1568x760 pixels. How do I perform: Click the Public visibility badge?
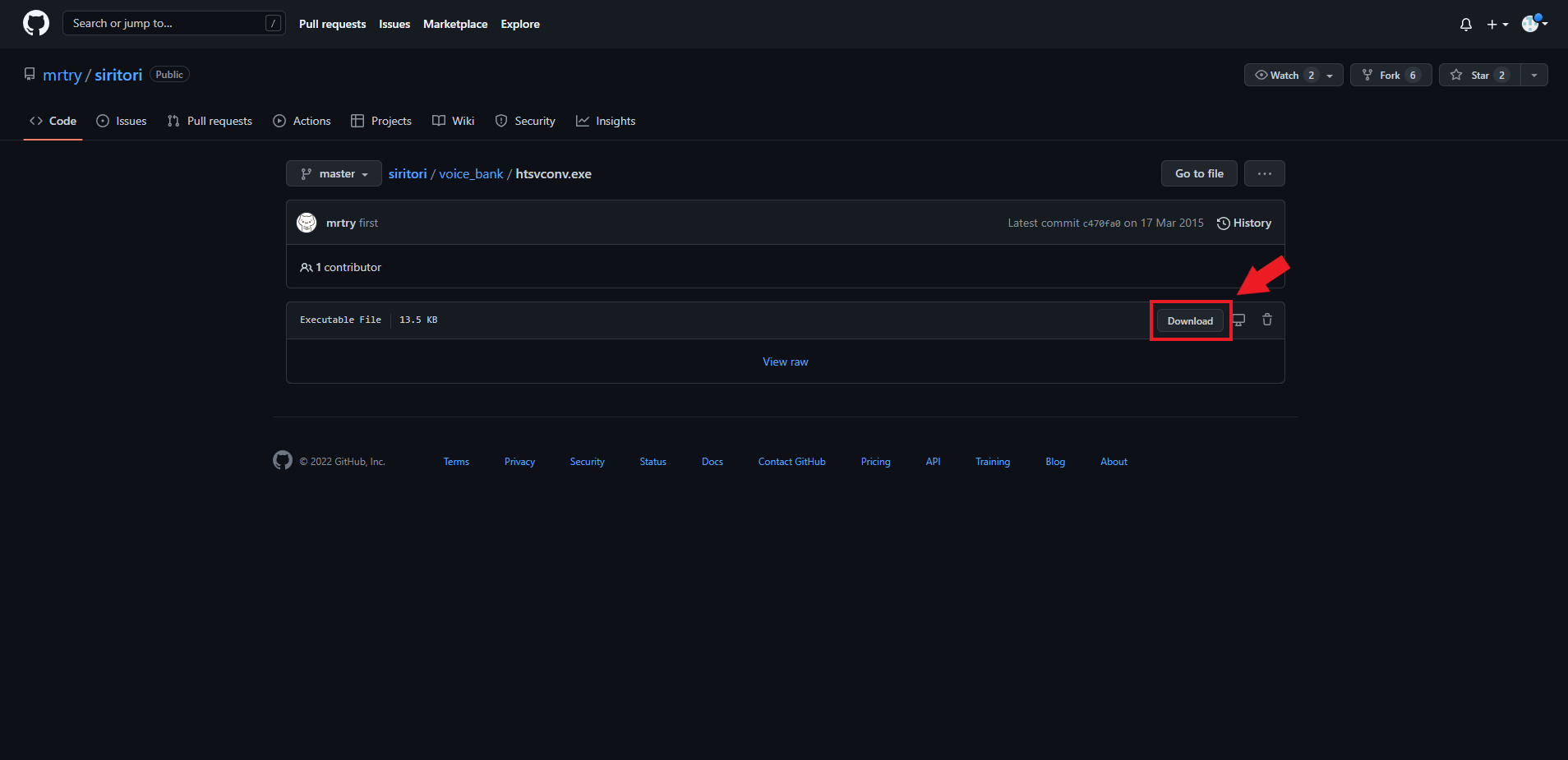click(x=169, y=75)
